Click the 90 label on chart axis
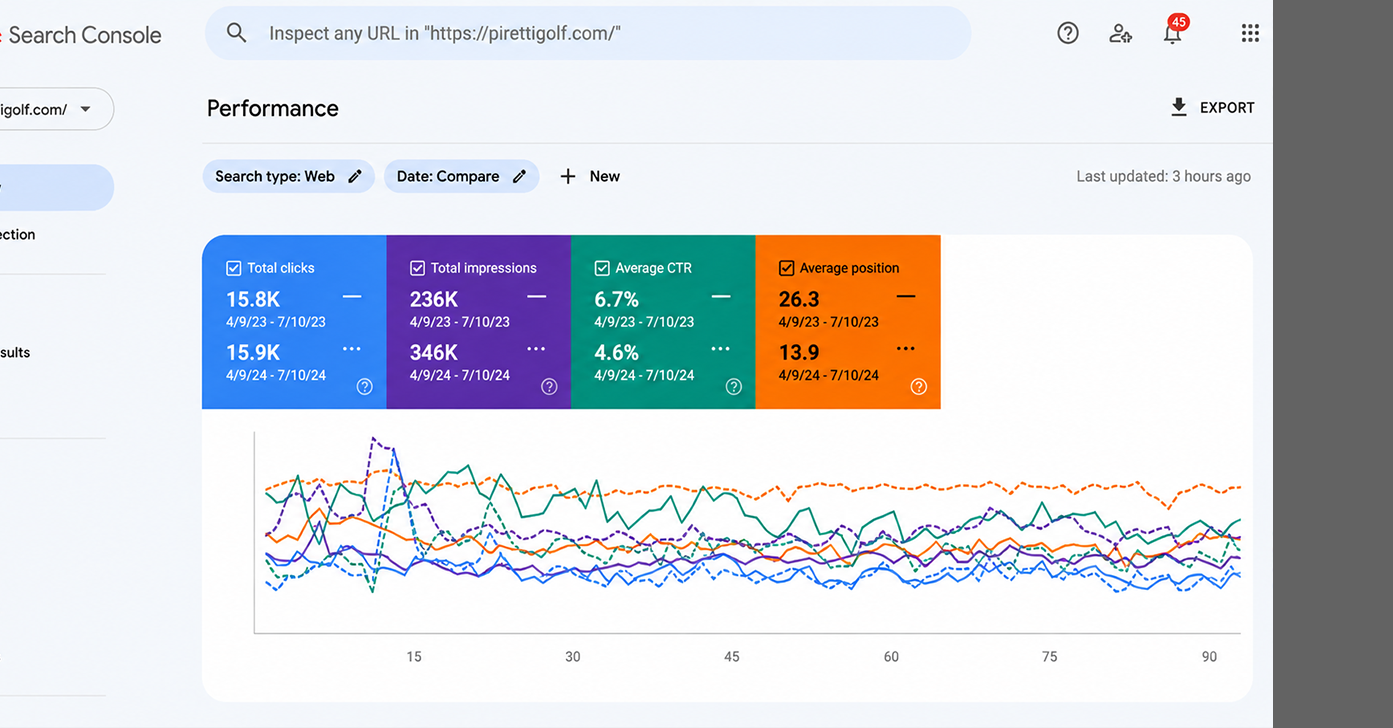Viewport: 1393px width, 728px height. point(1210,657)
